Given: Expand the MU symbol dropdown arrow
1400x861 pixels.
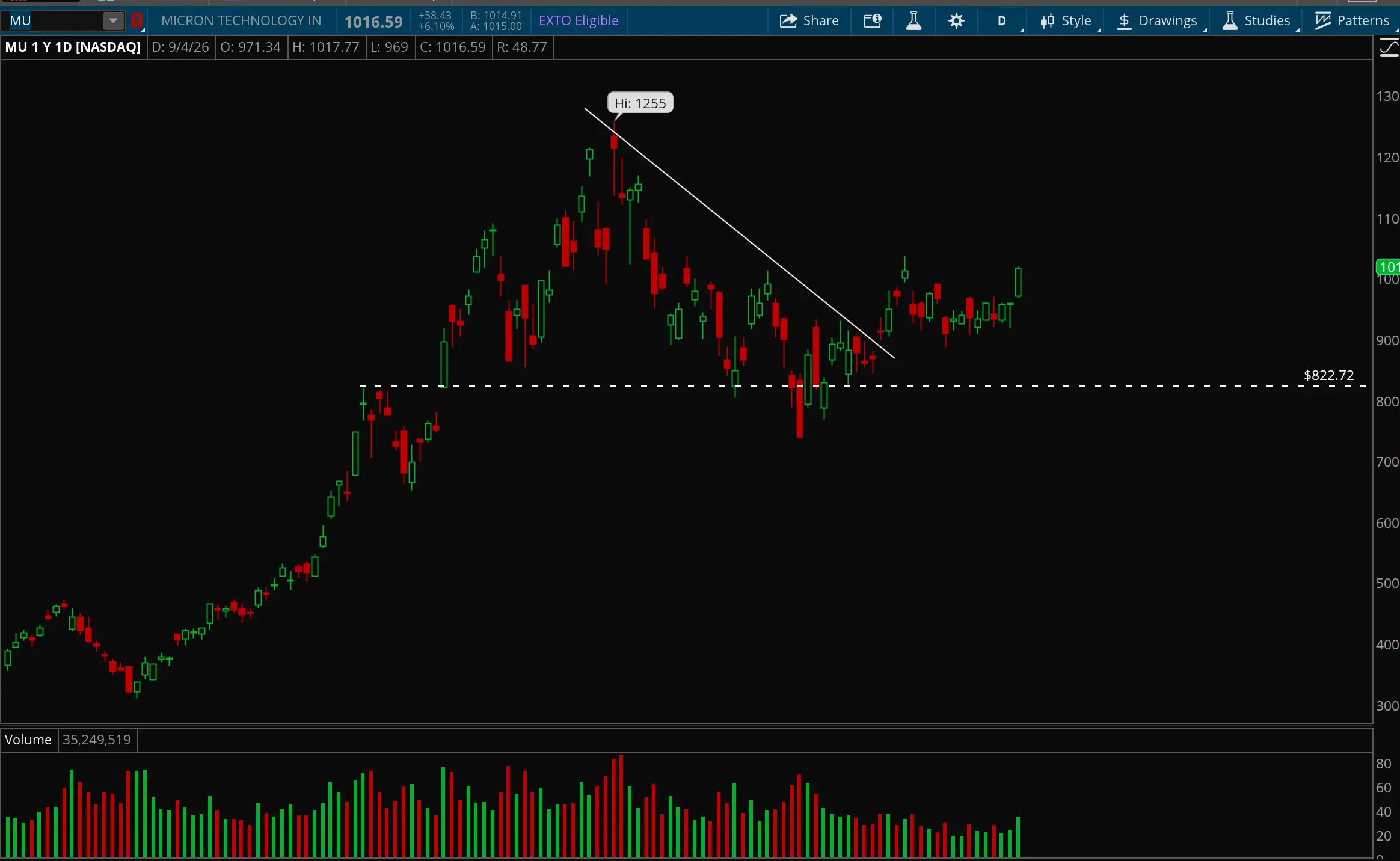Looking at the screenshot, I should 113,21.
